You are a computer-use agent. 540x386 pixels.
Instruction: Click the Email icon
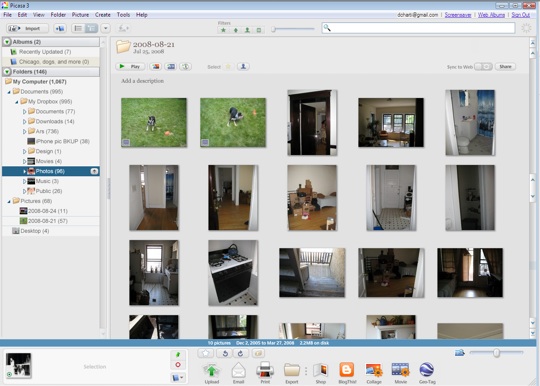[238, 373]
